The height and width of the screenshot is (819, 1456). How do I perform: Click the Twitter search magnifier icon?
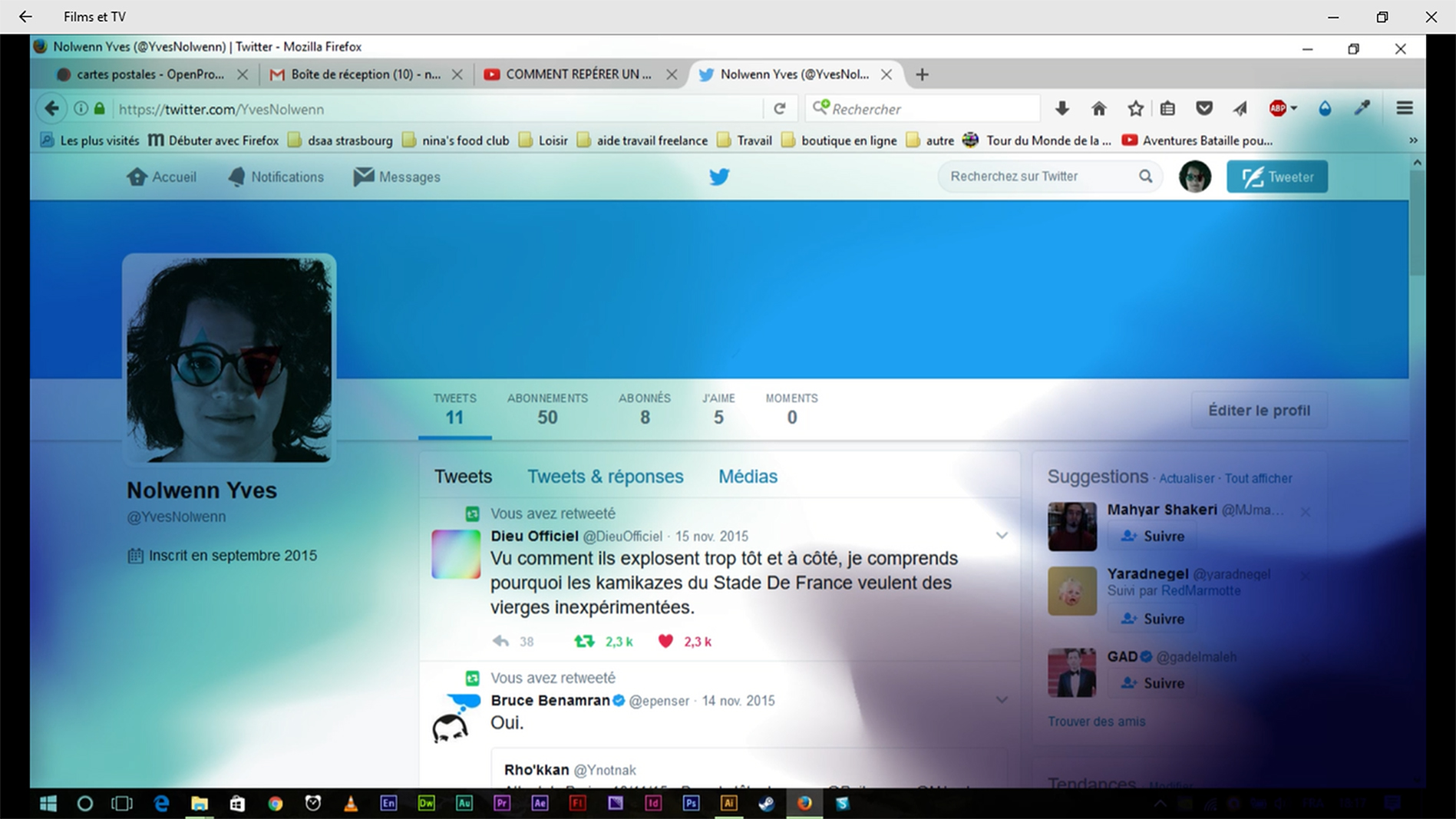(1145, 177)
